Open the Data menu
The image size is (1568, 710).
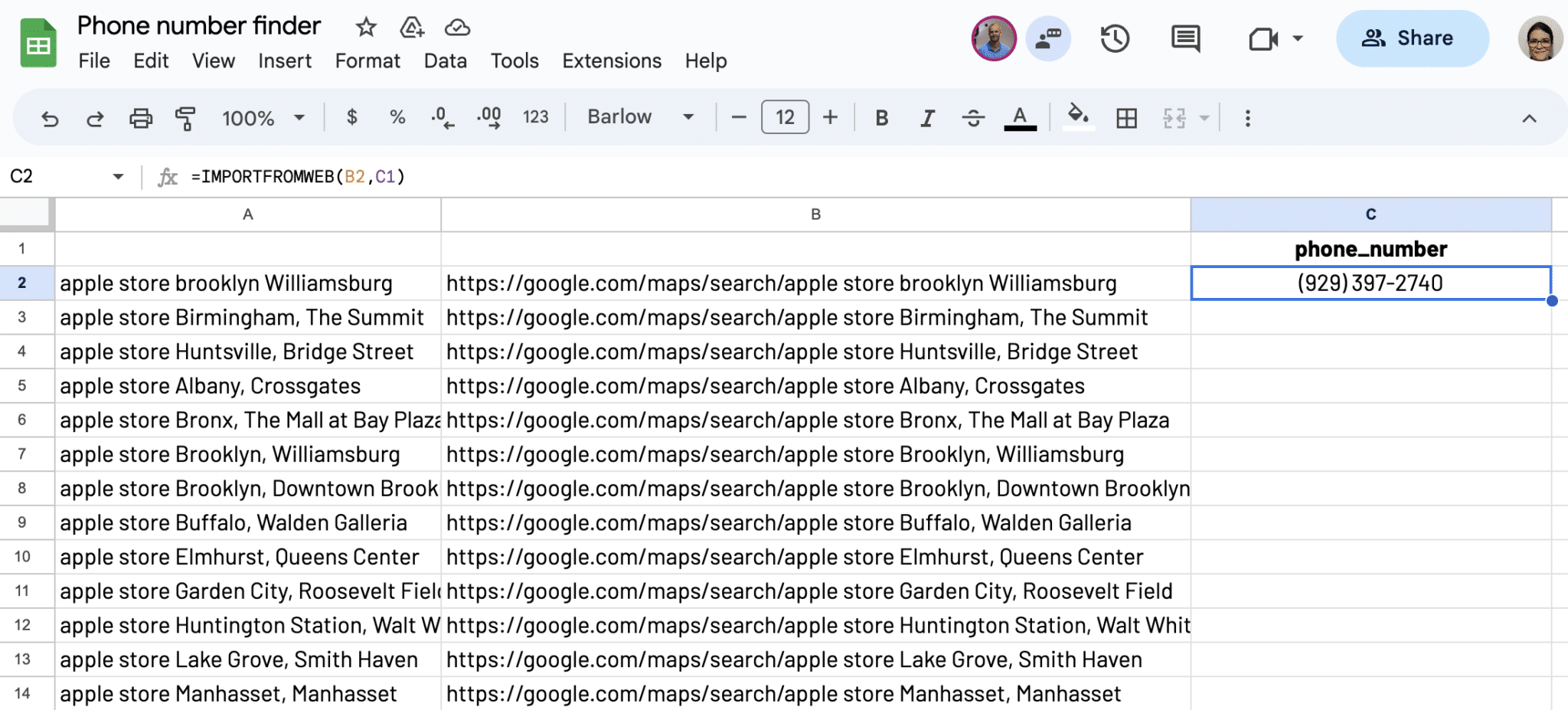click(x=445, y=61)
